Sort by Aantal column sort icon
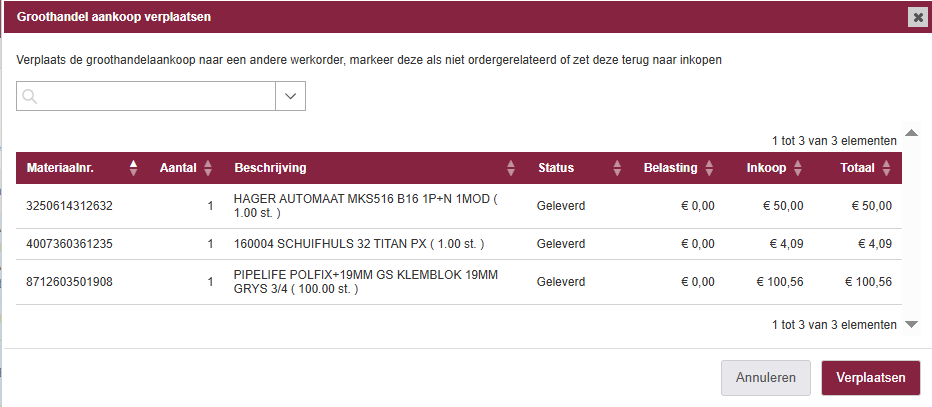Viewport: 932px width, 407px height. point(208,168)
